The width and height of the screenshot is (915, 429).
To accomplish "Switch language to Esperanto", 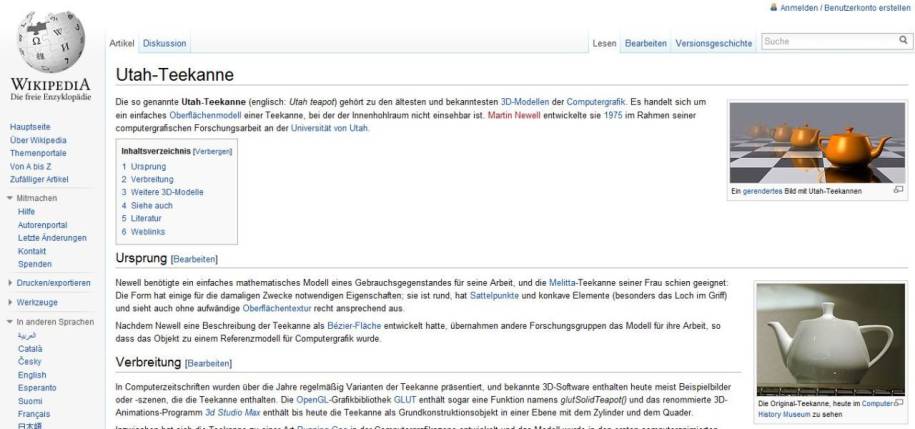I will 37,388.
